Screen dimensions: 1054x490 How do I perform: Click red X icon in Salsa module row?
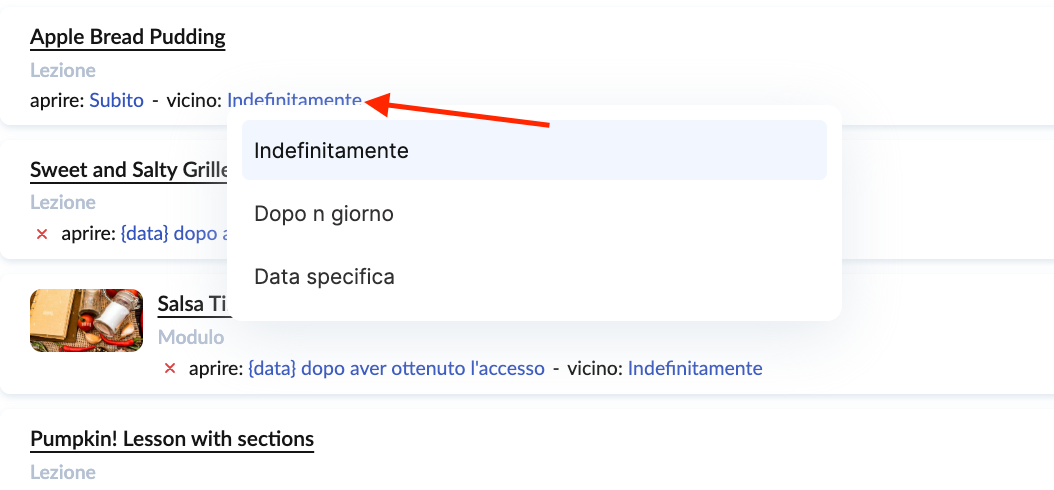(x=170, y=368)
